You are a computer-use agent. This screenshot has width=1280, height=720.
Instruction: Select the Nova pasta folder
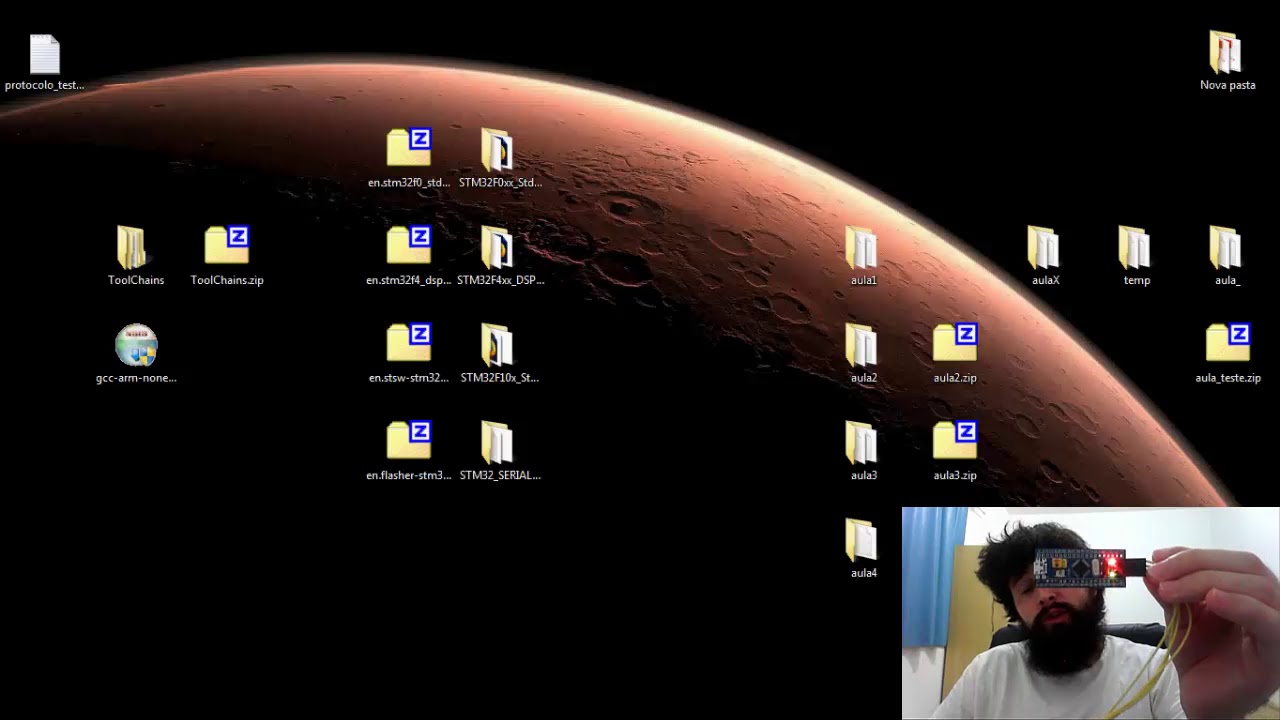[x=1226, y=53]
